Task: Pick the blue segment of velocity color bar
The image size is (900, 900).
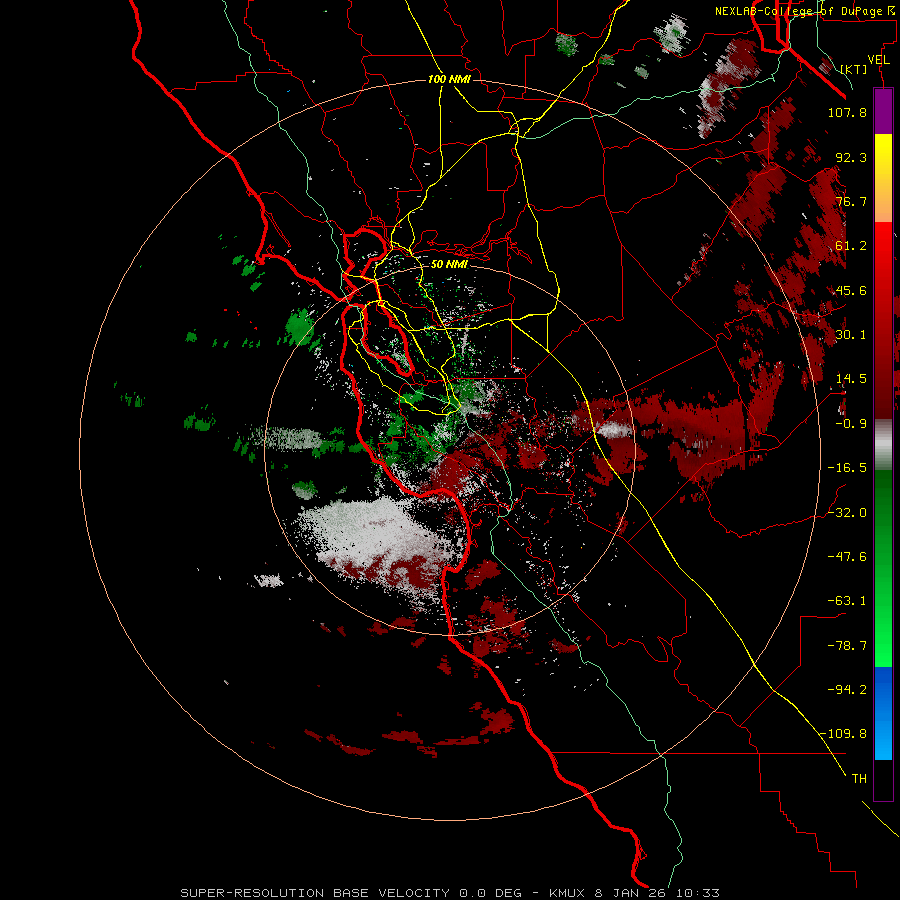Action: coord(883,713)
